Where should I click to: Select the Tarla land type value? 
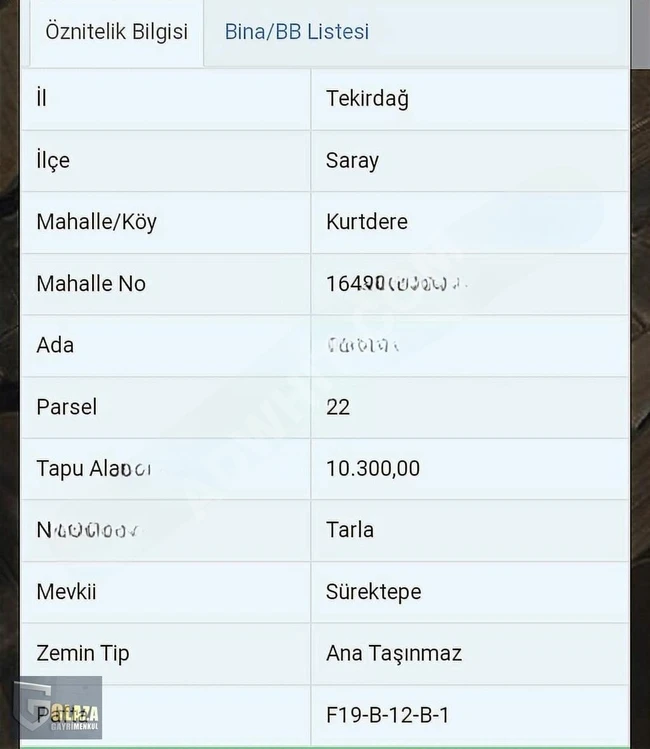coord(350,530)
